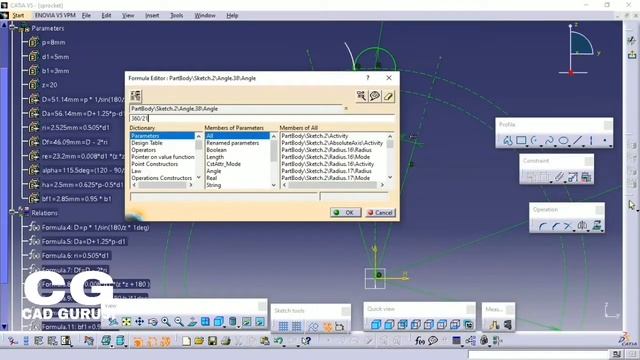
Task: Open the Start menu
Action: 18,16
